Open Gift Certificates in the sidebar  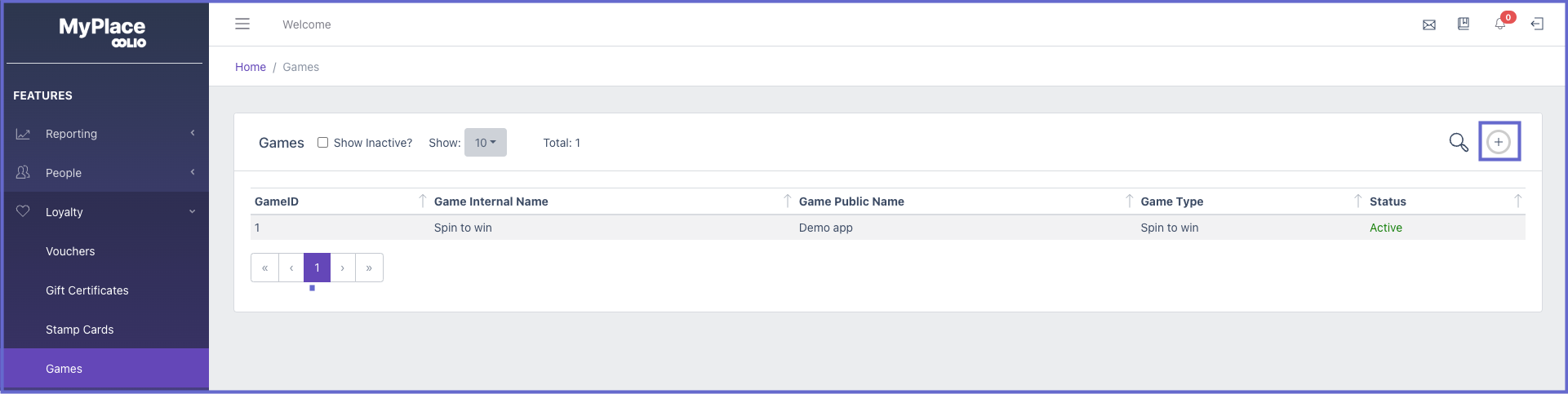pos(87,290)
